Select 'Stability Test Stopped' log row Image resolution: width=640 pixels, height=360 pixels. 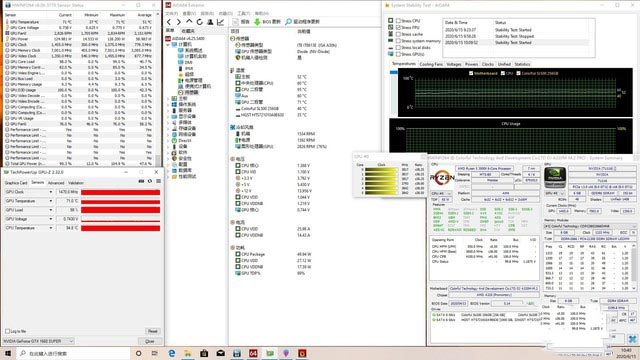tap(515, 36)
